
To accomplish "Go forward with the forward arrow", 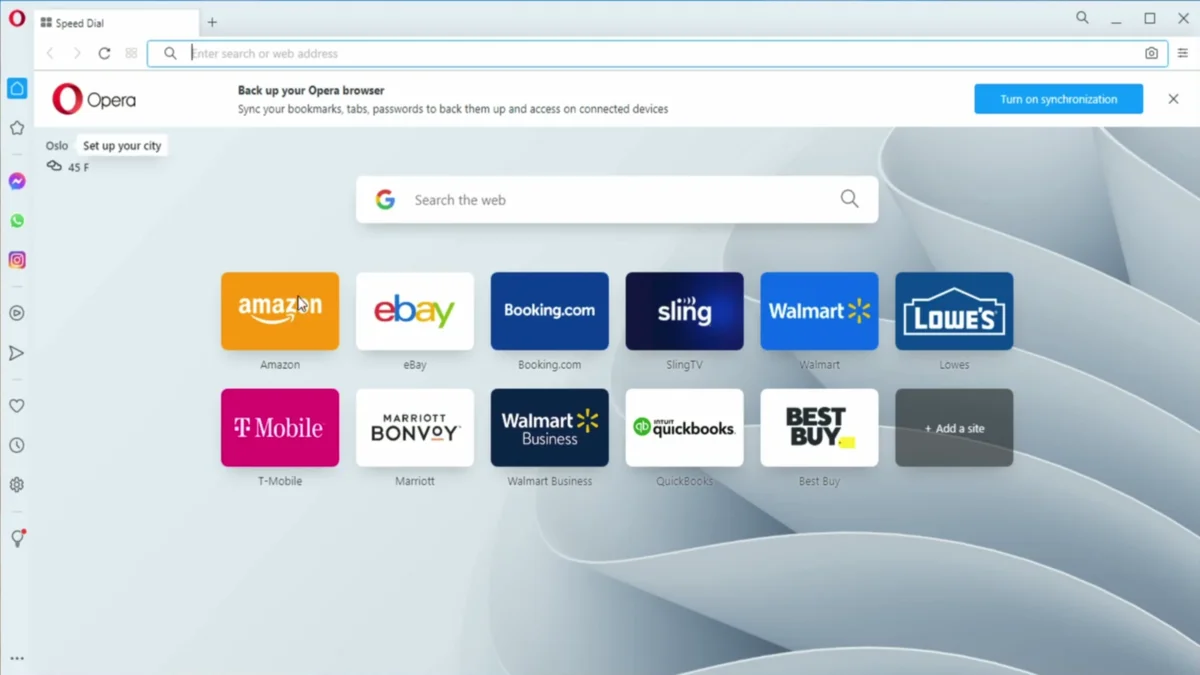I will [77, 53].
